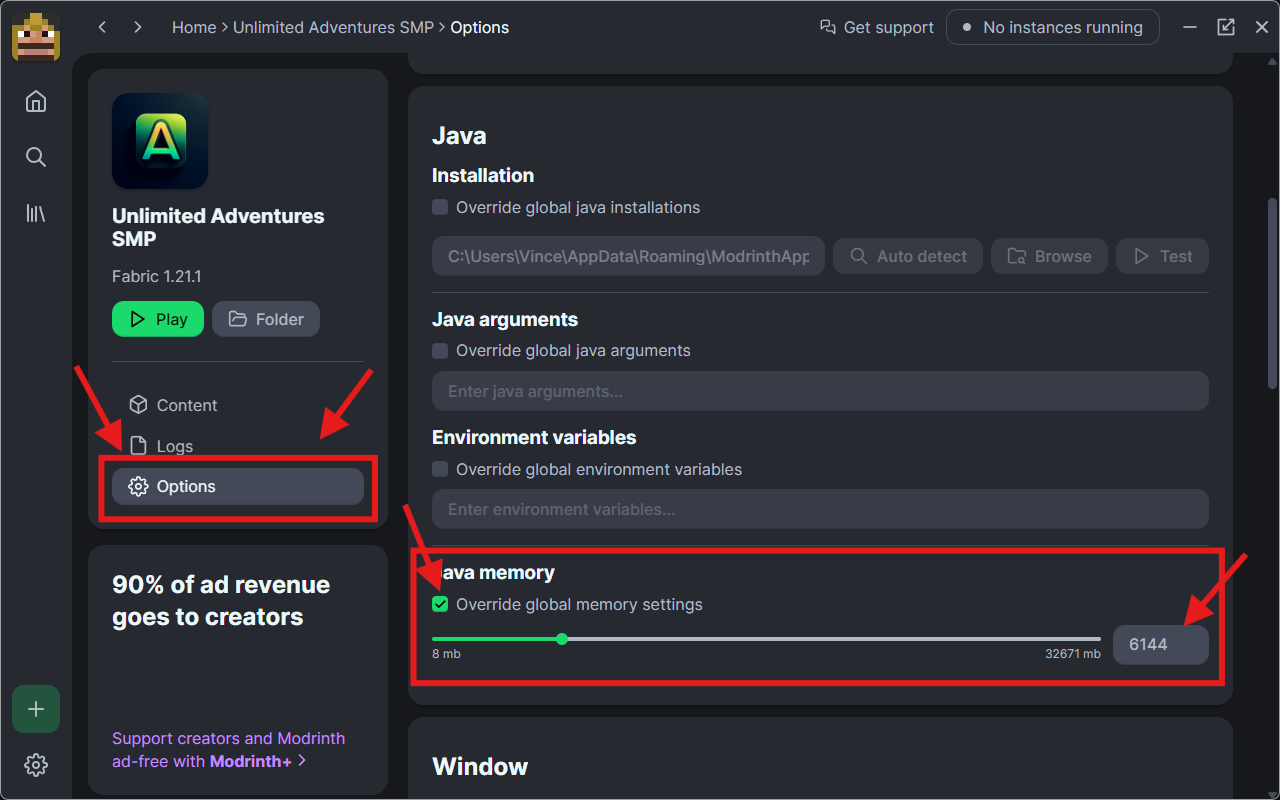Maximize the Modrinth window

pyautogui.click(x=1226, y=27)
